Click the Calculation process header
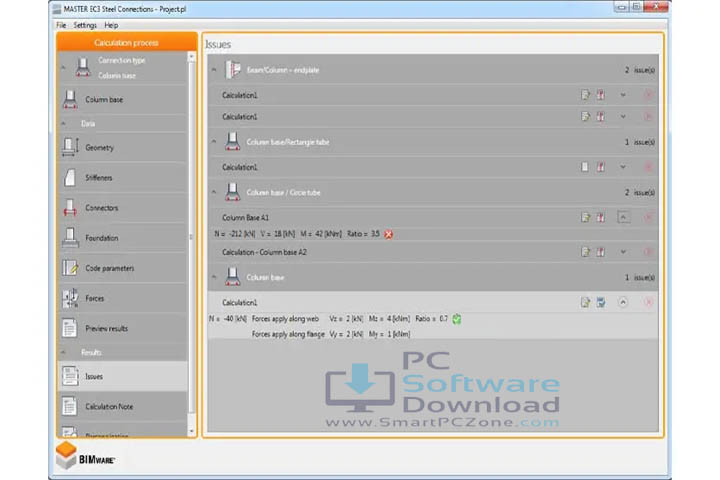The height and width of the screenshot is (480, 720). [127, 42]
